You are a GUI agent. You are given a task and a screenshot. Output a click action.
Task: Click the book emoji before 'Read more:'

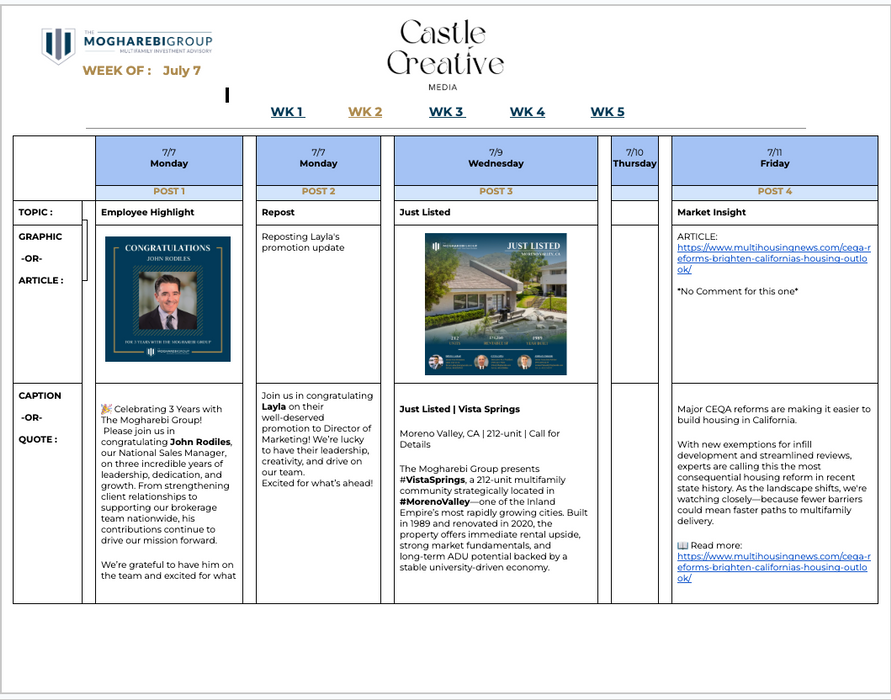(x=682, y=545)
